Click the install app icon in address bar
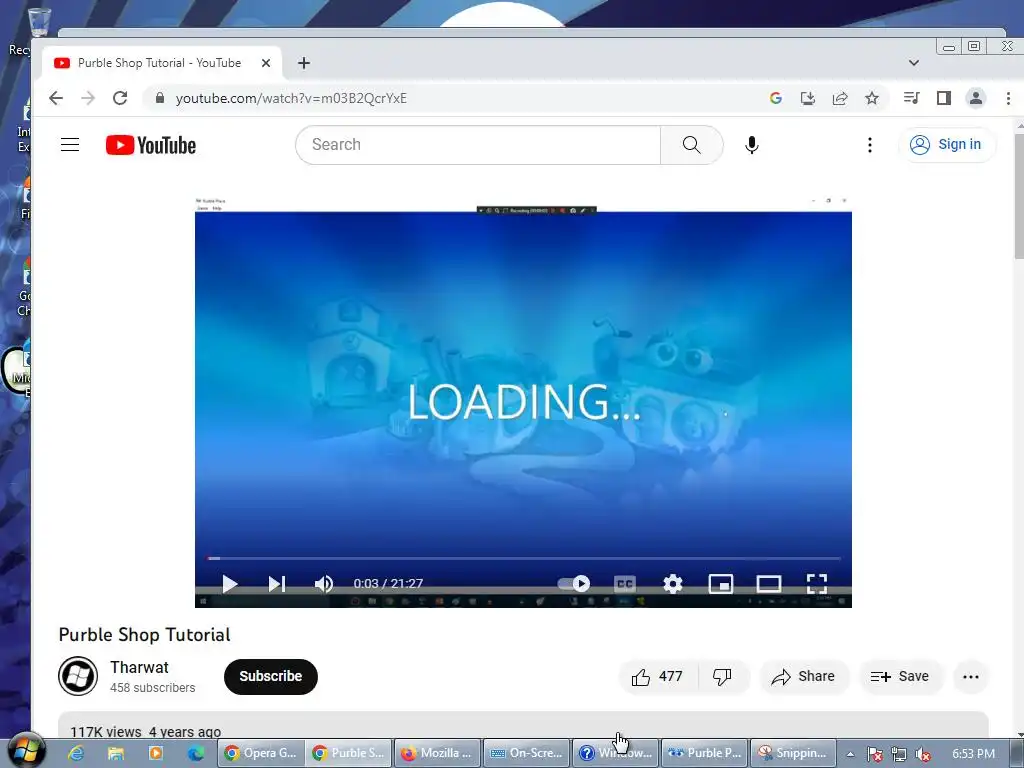 point(808,98)
